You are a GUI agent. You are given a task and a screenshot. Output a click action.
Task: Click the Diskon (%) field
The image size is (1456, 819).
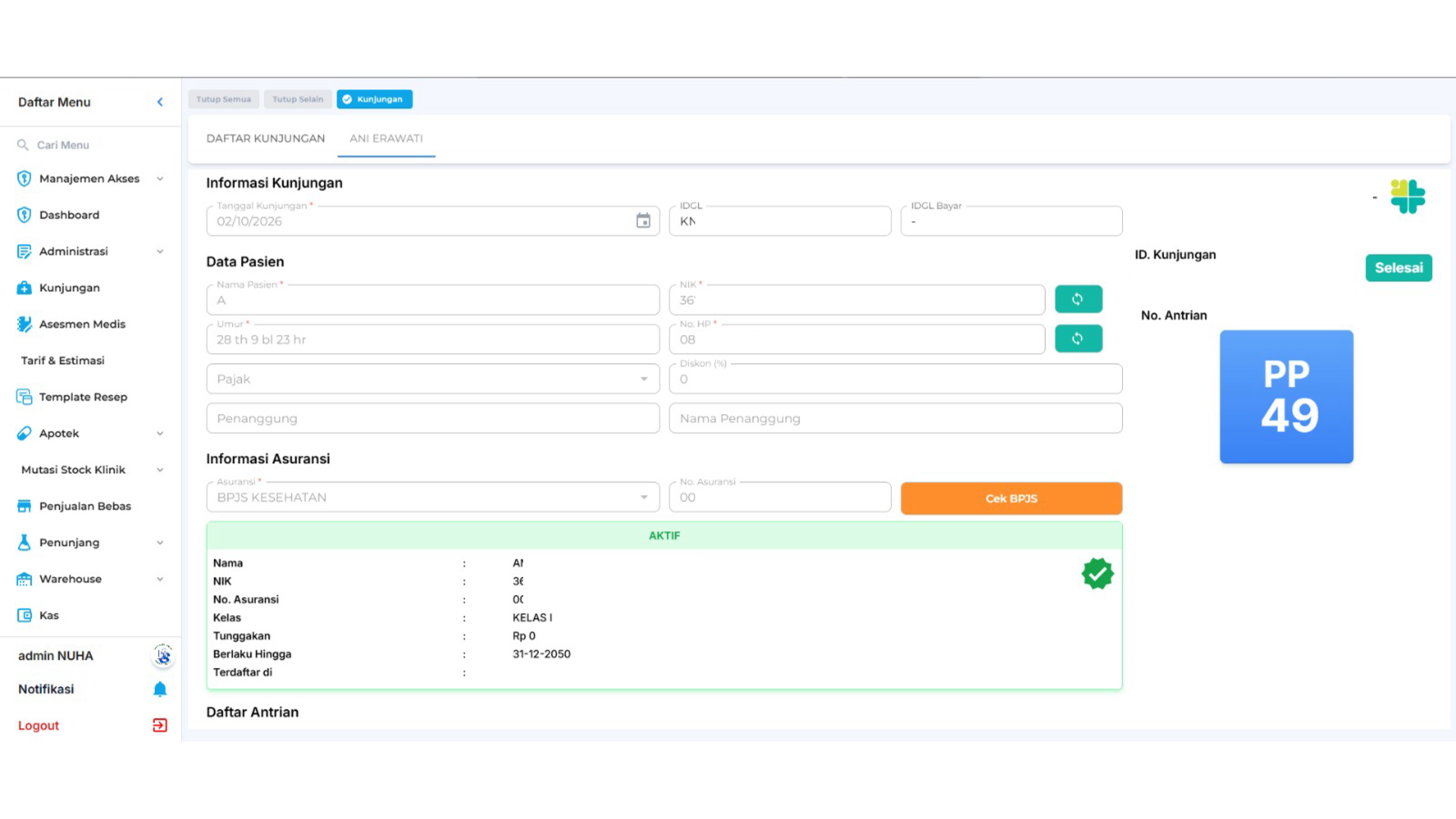895,379
